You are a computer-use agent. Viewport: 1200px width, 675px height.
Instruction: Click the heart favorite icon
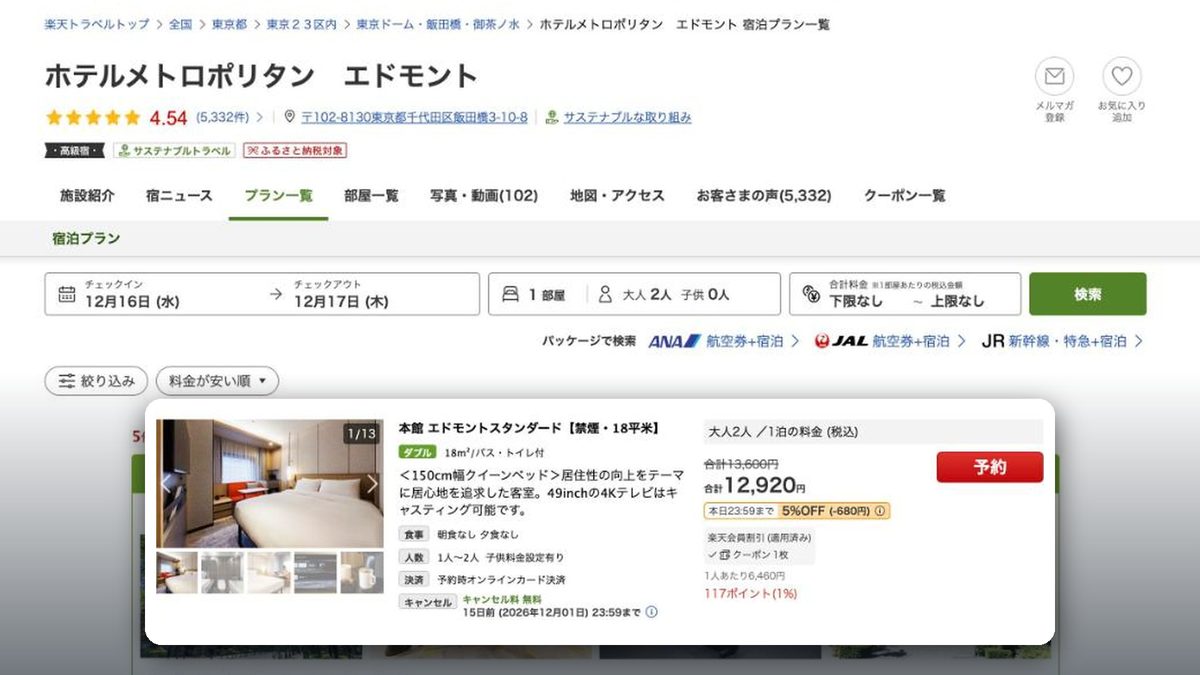(1122, 76)
